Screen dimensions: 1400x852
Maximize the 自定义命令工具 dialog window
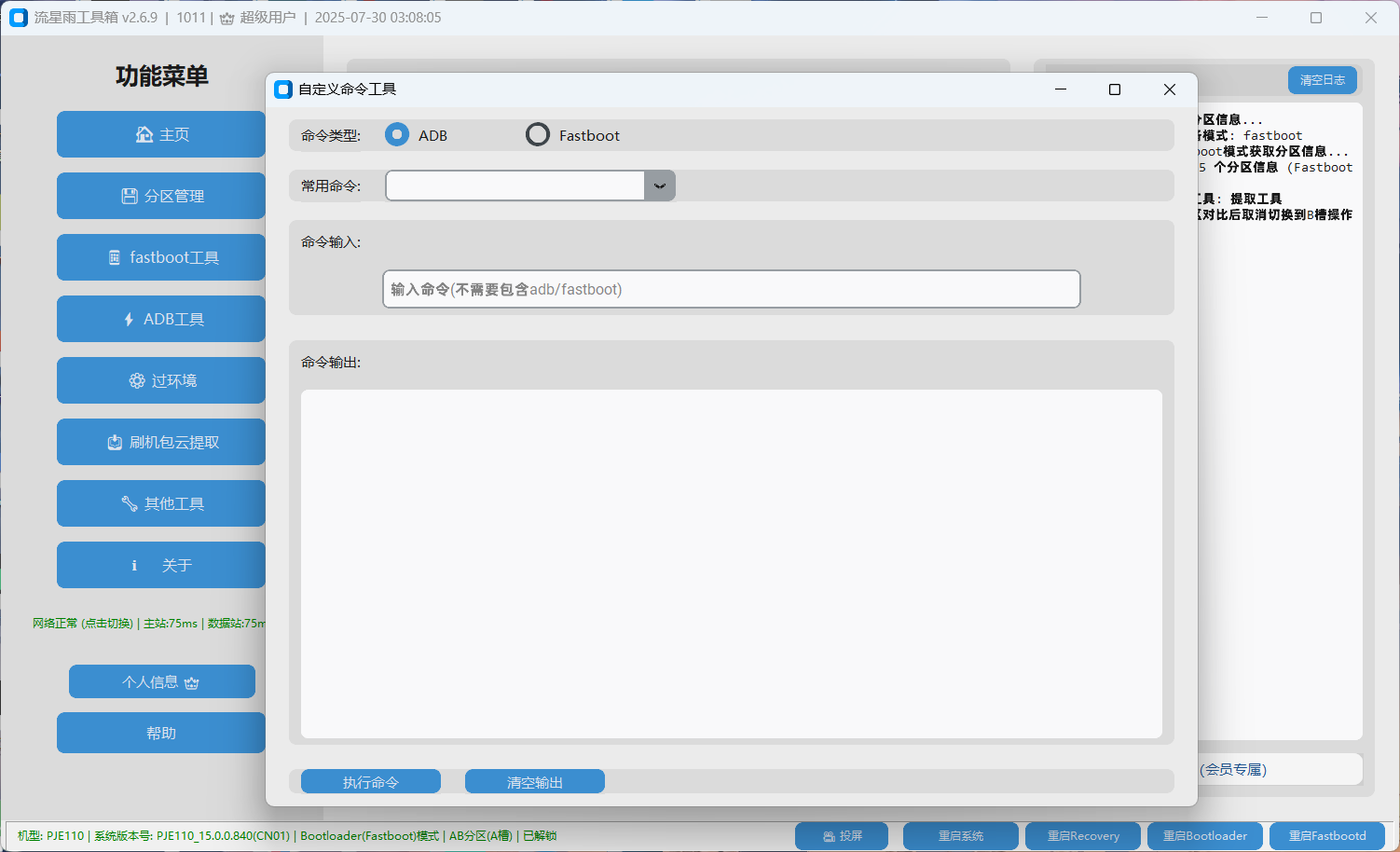1114,89
